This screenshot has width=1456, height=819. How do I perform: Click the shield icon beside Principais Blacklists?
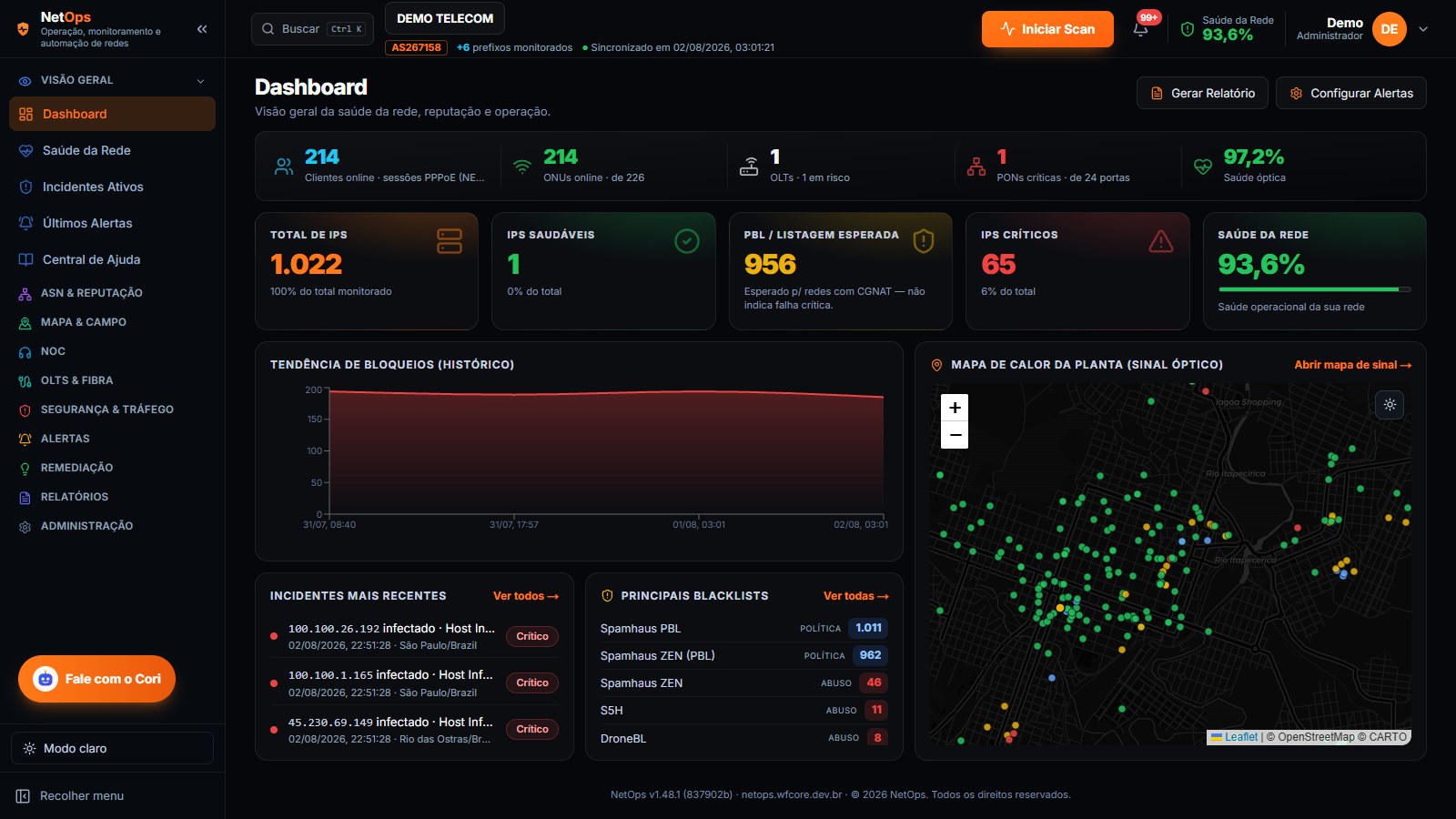607,596
